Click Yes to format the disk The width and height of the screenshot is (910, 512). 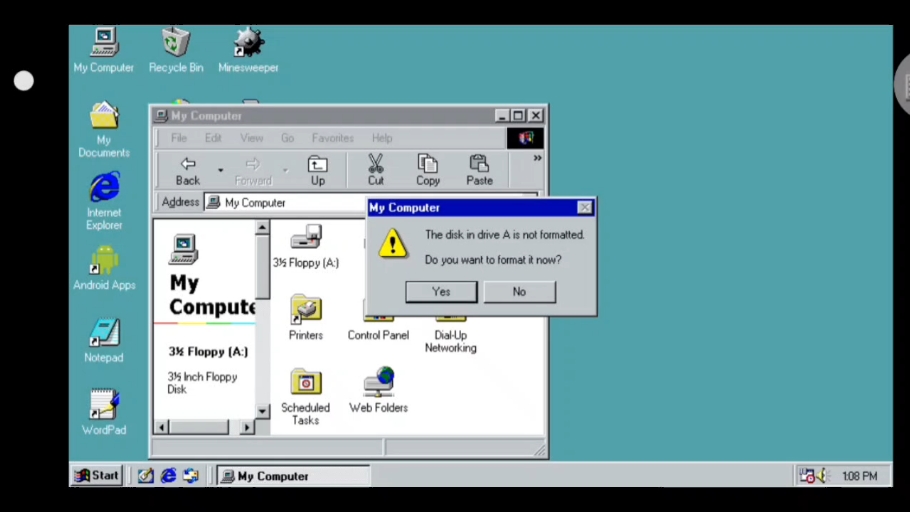[441, 292]
